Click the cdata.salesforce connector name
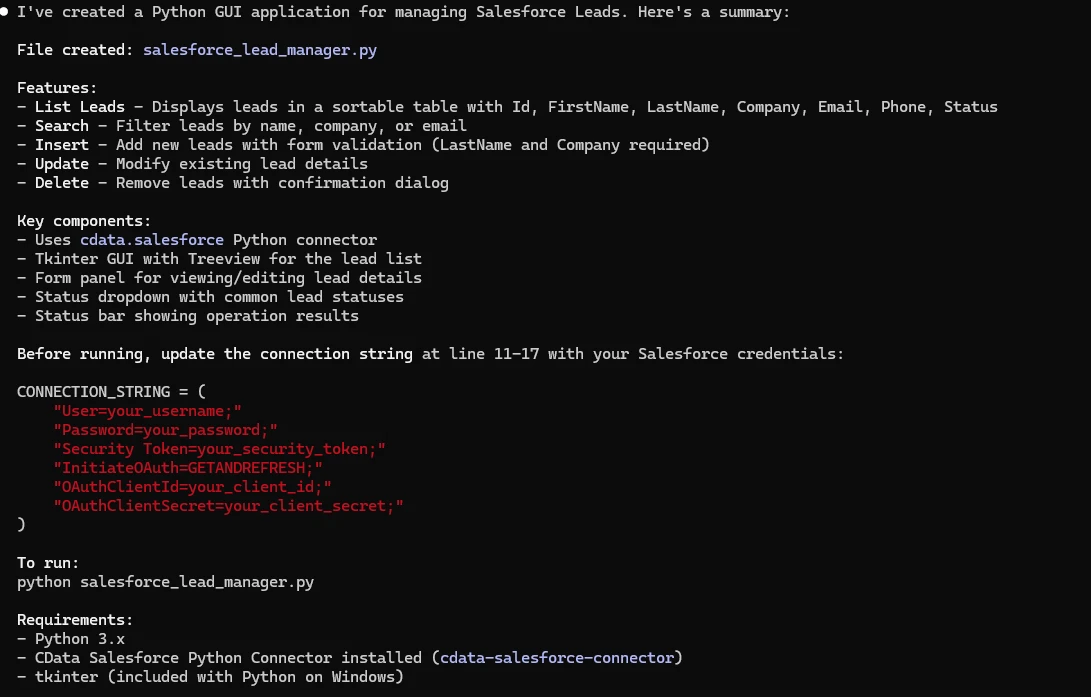This screenshot has height=697, width=1091. tap(156, 240)
